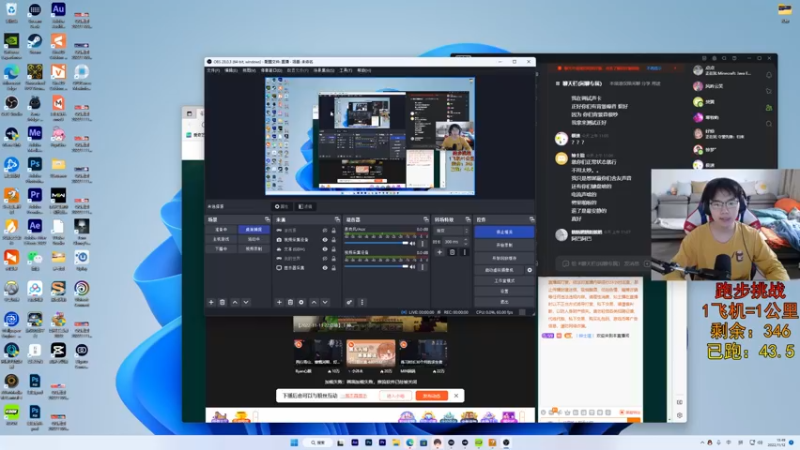Open the scene transition type dropdown

tap(451, 231)
